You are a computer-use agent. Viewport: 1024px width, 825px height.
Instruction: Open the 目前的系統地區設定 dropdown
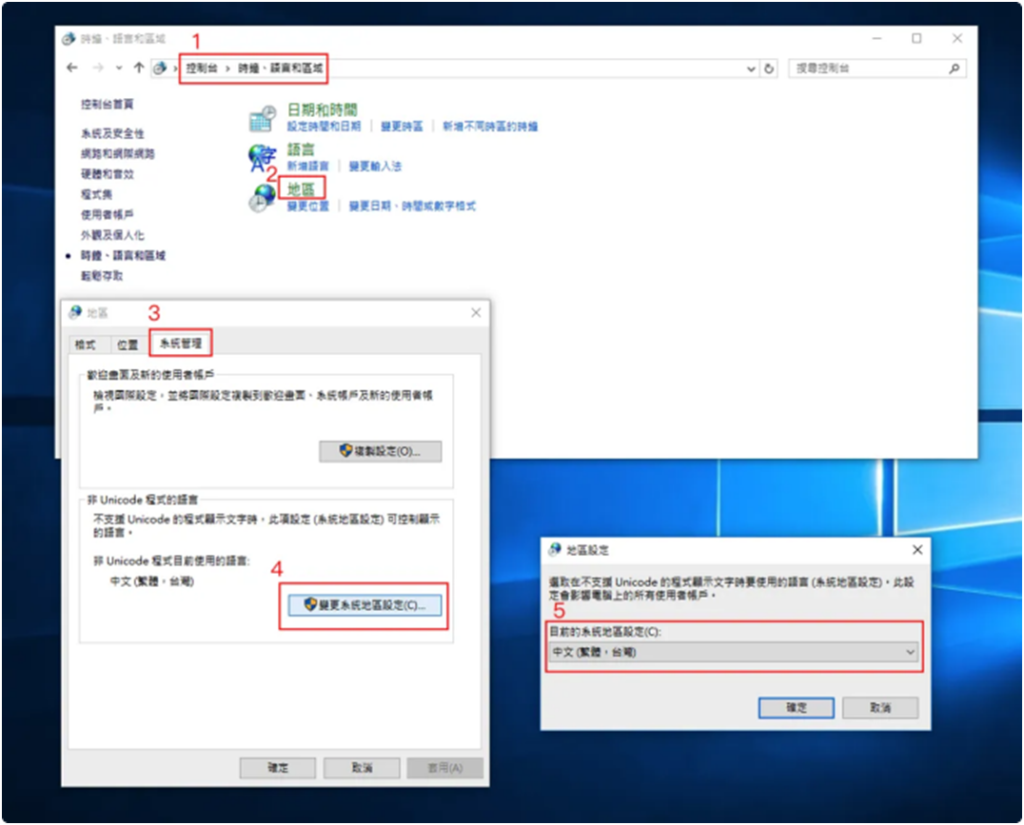coord(734,652)
